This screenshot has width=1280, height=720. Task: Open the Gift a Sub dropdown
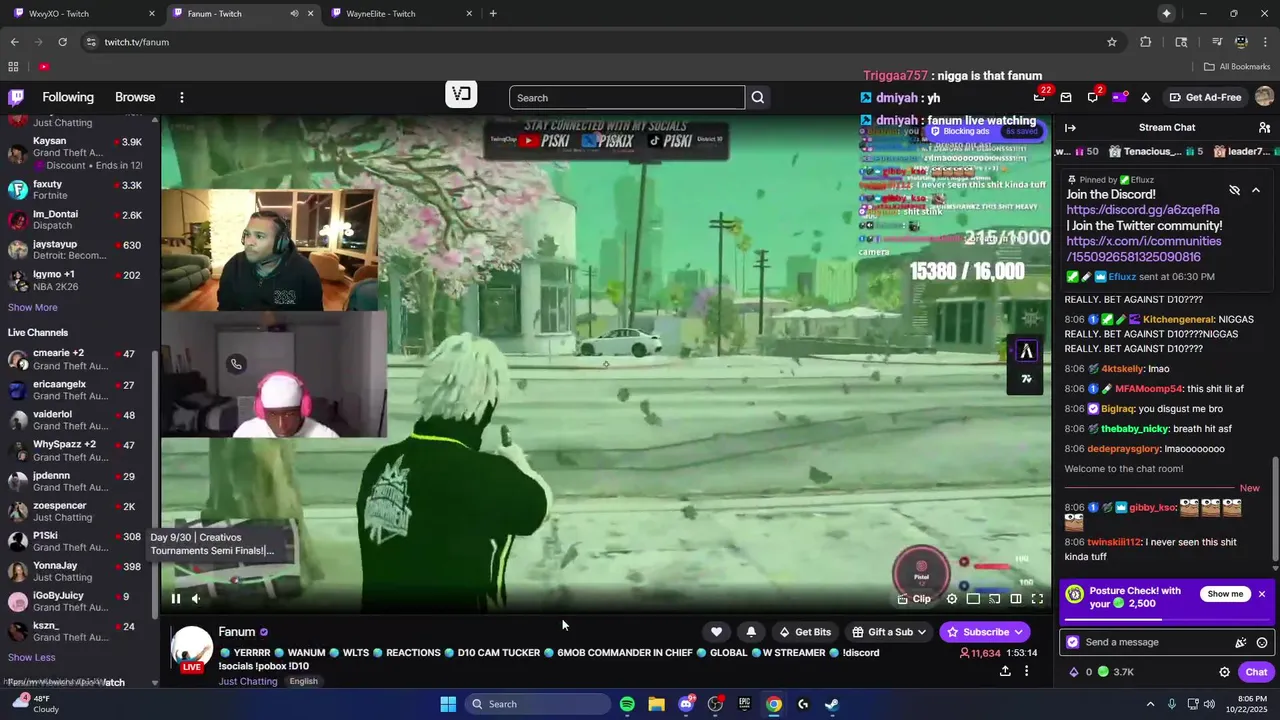[889, 632]
